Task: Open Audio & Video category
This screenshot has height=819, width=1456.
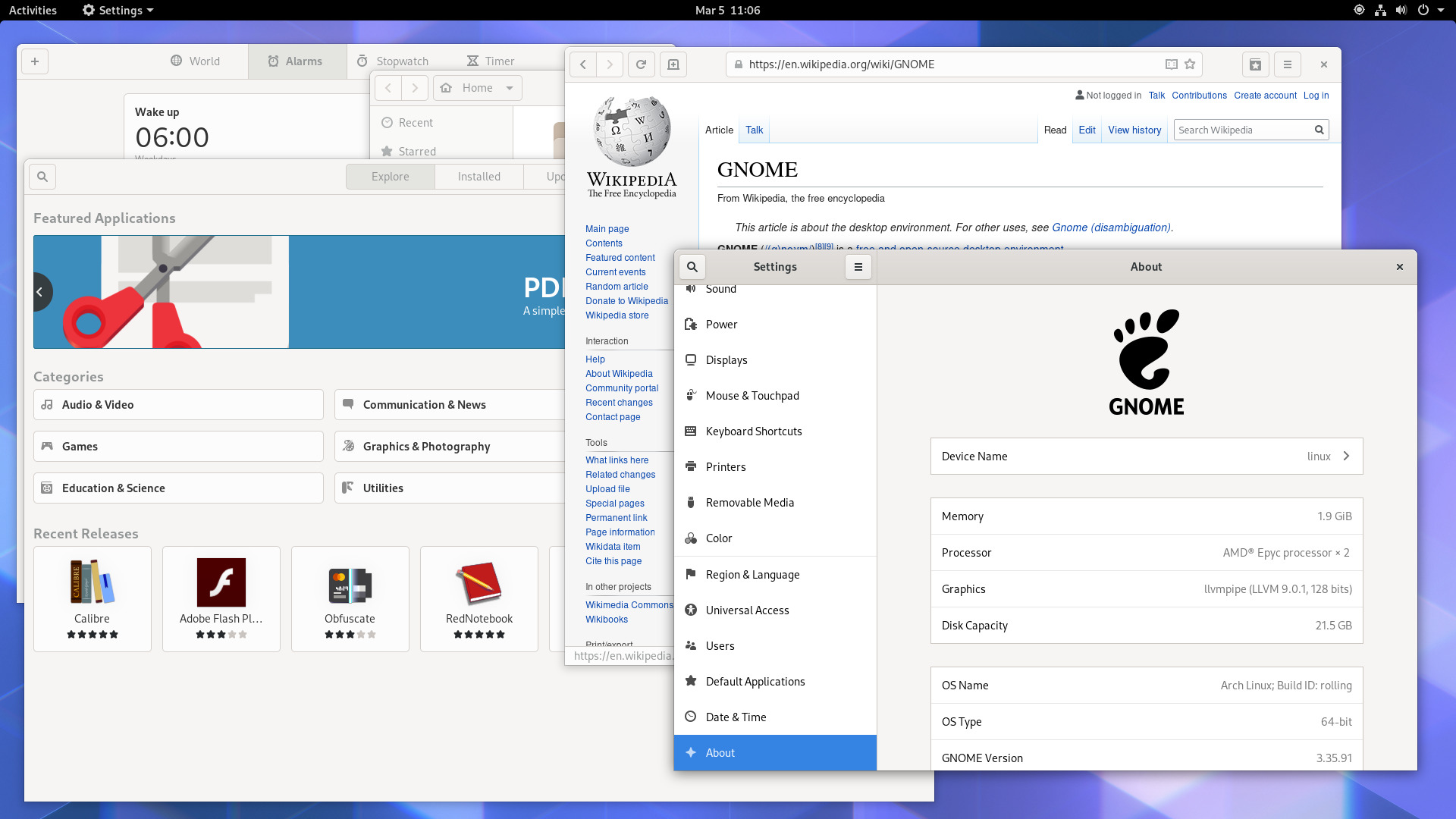Action: coord(178,405)
